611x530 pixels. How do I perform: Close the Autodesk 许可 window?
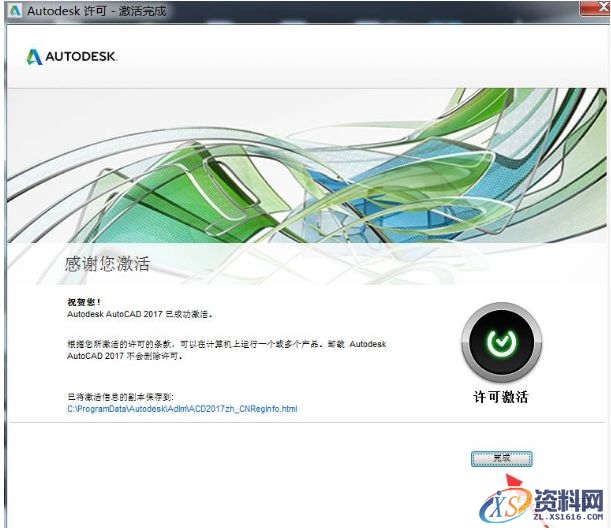[596, 8]
